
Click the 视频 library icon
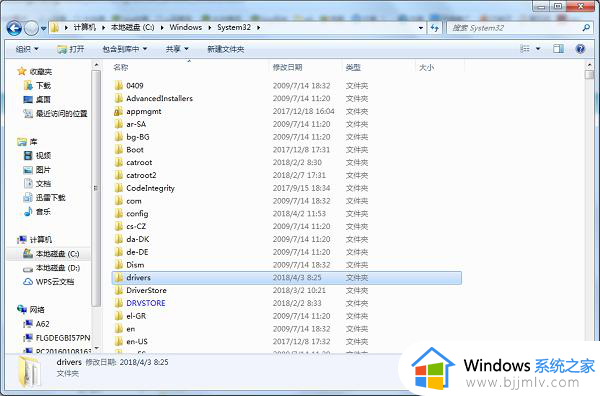click(28, 155)
